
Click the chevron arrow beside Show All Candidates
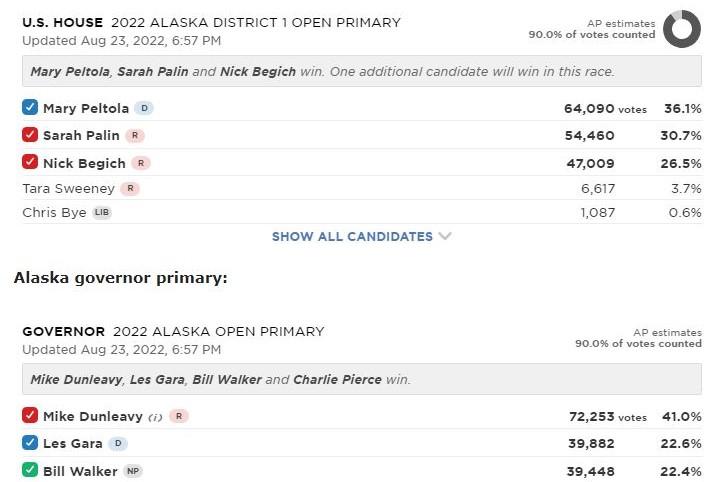(445, 237)
